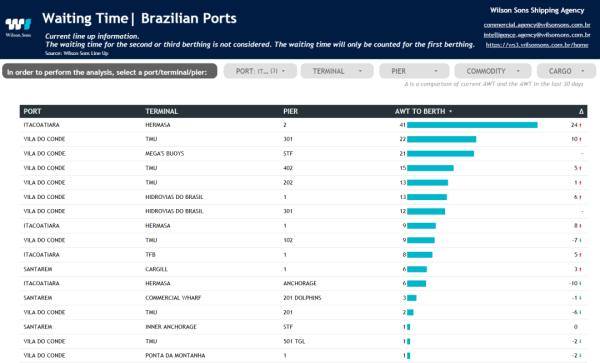The height and width of the screenshot is (363, 600).
Task: Click the Ponta da Montanha terminal cell
Action: [x=175, y=356]
